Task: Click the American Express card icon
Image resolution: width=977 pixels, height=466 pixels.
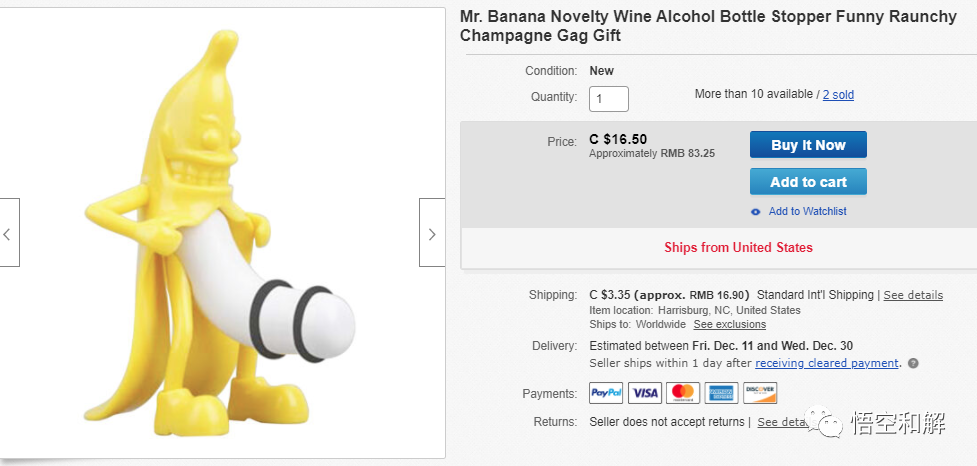Action: (721, 393)
